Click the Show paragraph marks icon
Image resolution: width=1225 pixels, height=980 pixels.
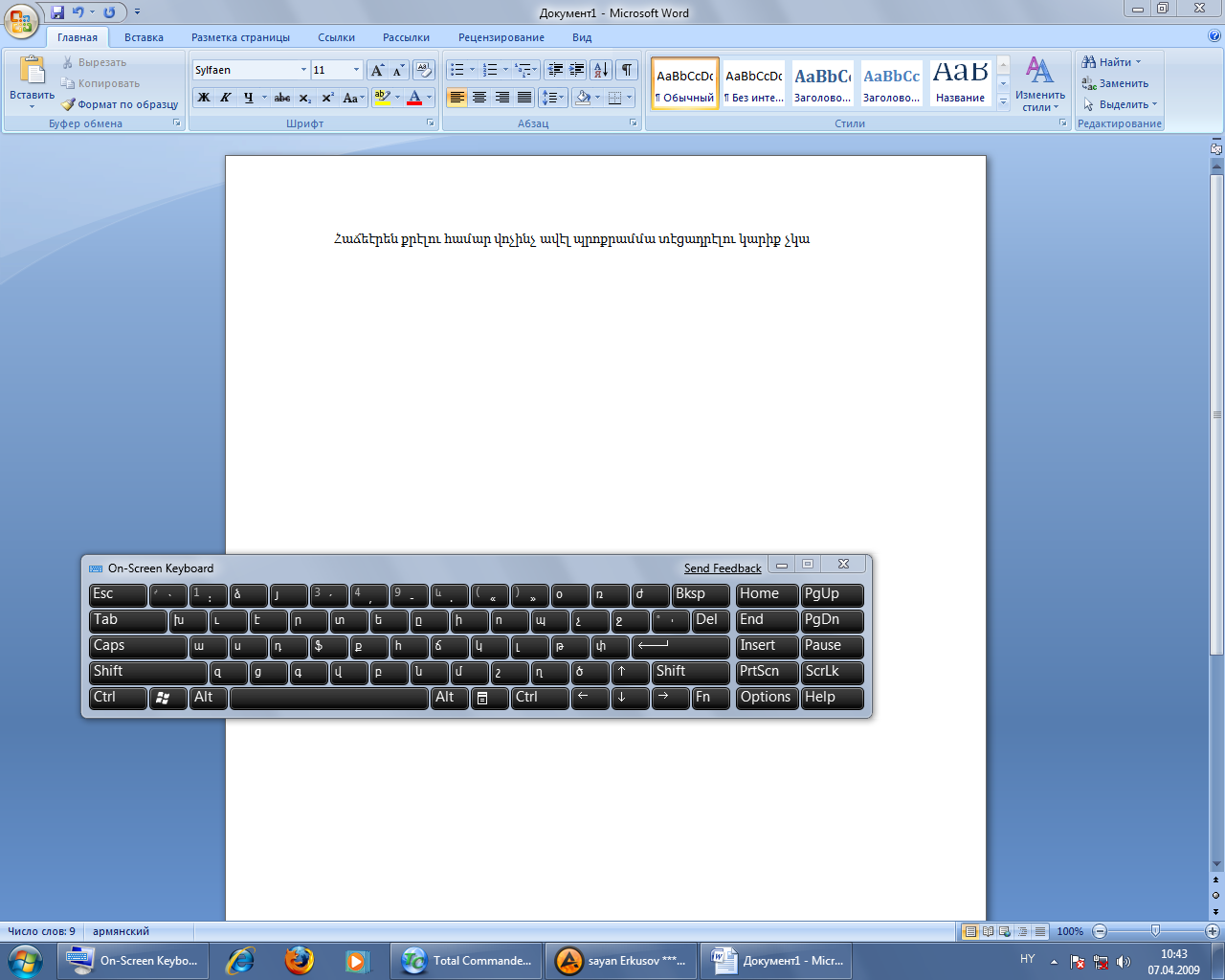tap(626, 70)
